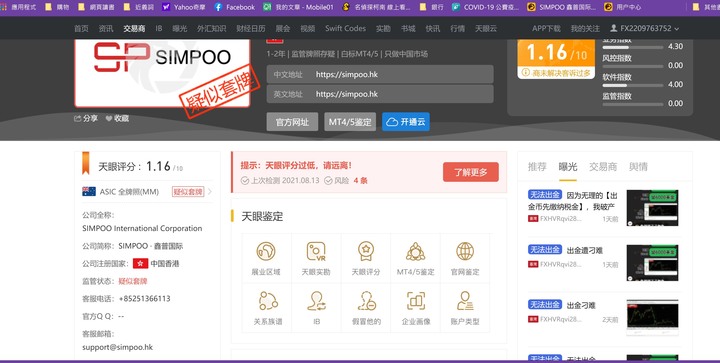Viewport: 720px width, 363px height.
Task: Open the 出金刁难 exposure post
Action: pos(581,305)
